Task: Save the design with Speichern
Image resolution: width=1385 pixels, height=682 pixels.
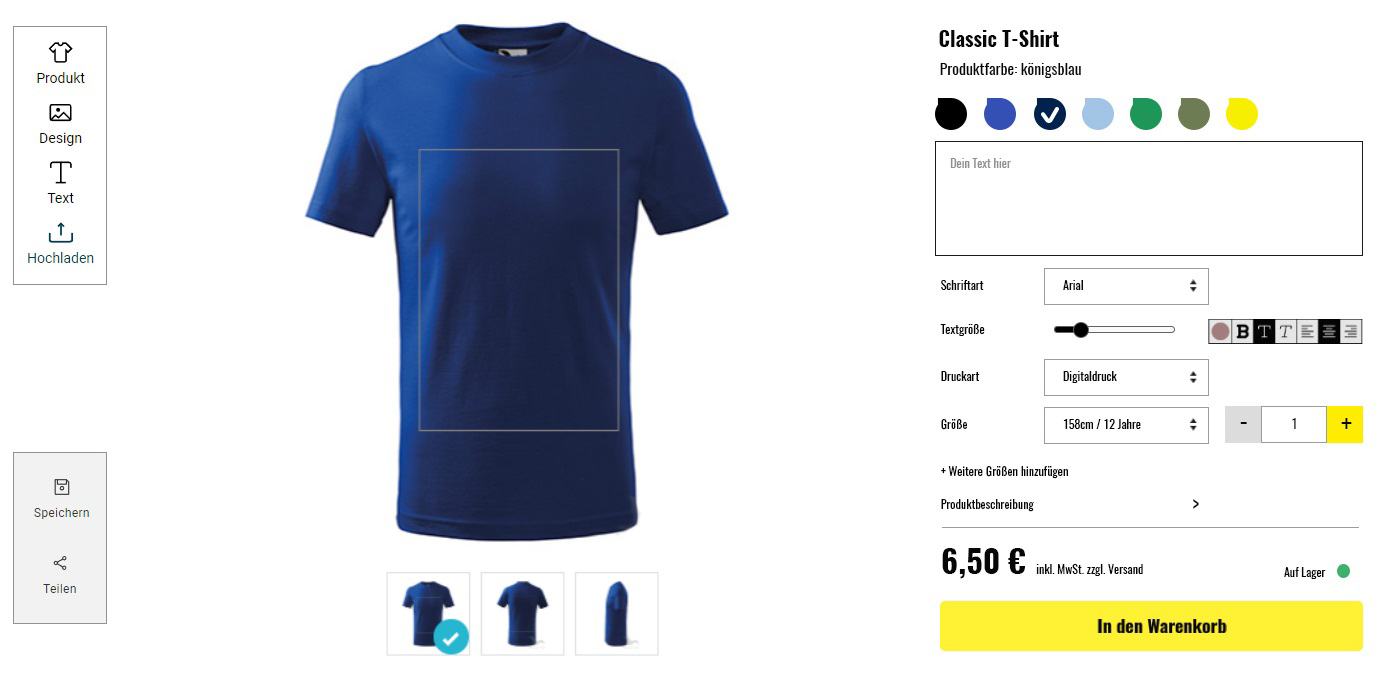Action: [61, 499]
